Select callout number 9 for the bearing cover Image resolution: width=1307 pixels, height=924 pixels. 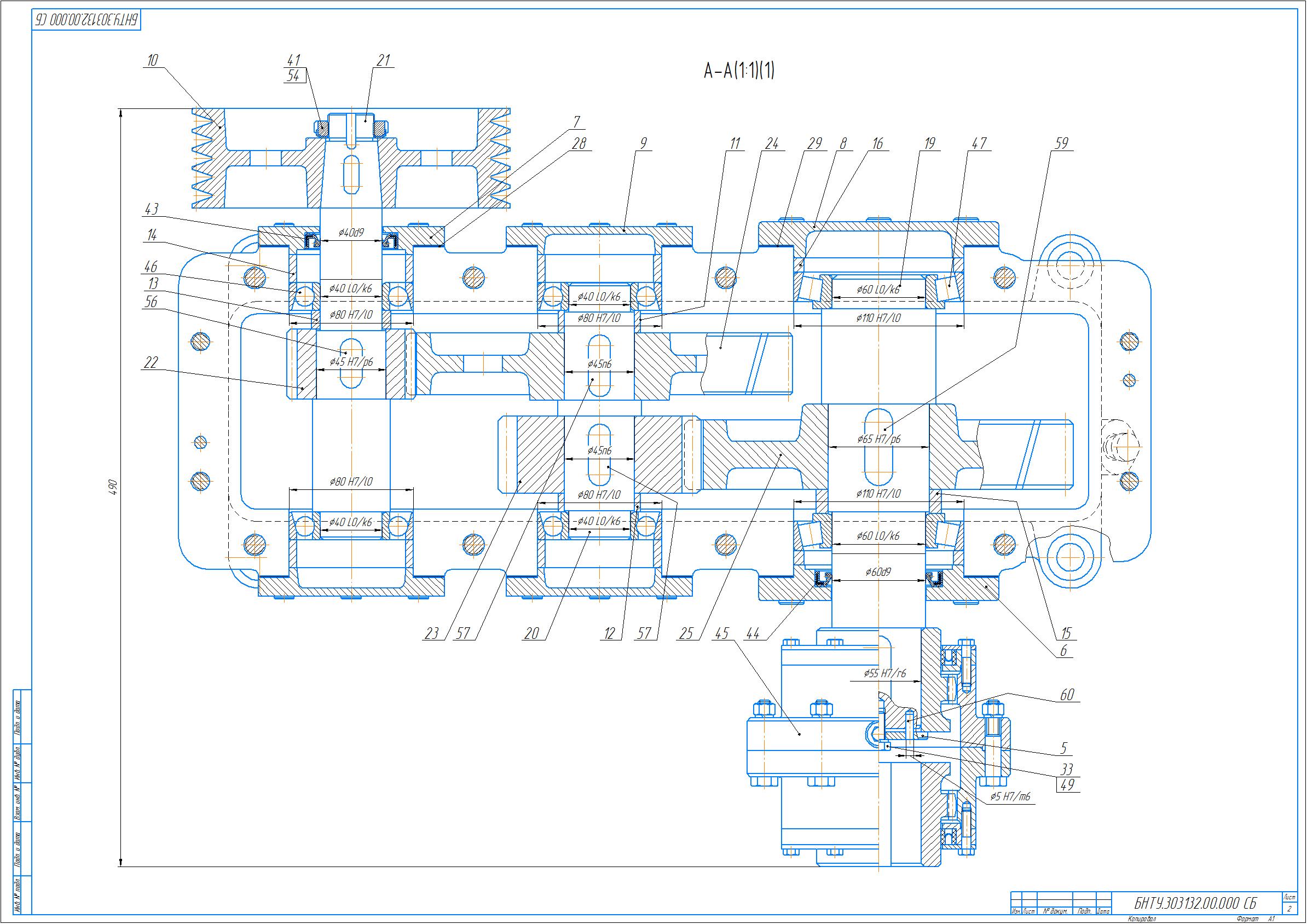click(643, 144)
